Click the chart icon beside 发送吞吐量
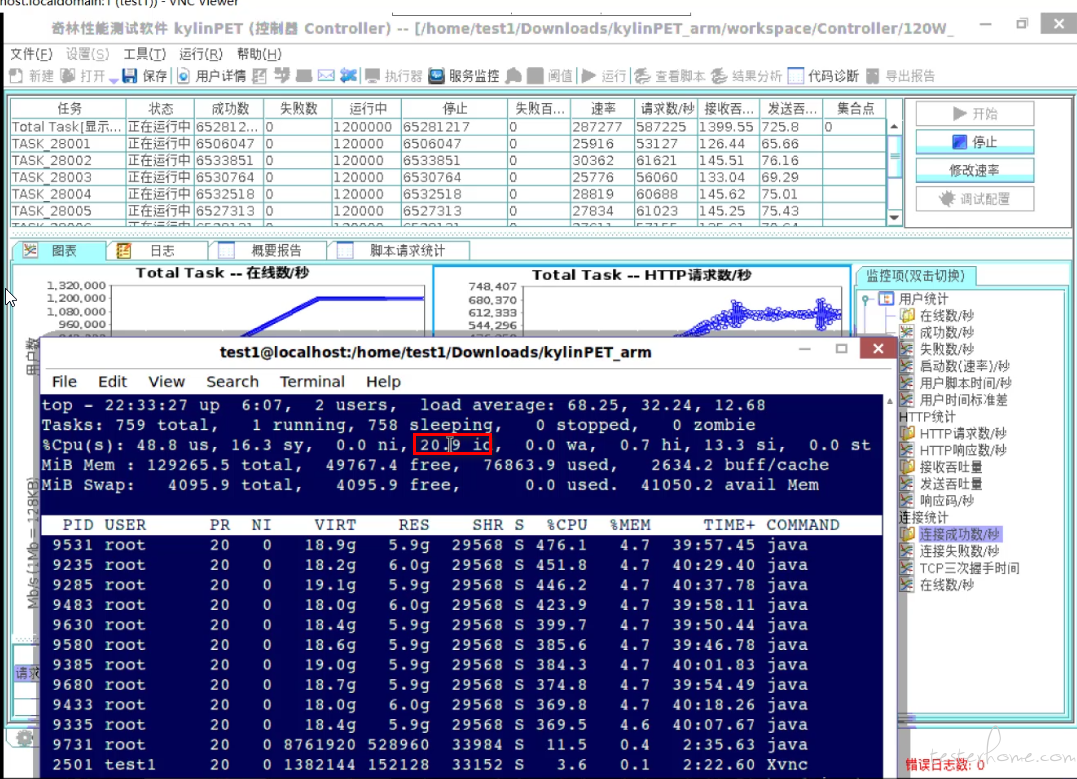Screen dimensions: 1077x779 point(907,484)
